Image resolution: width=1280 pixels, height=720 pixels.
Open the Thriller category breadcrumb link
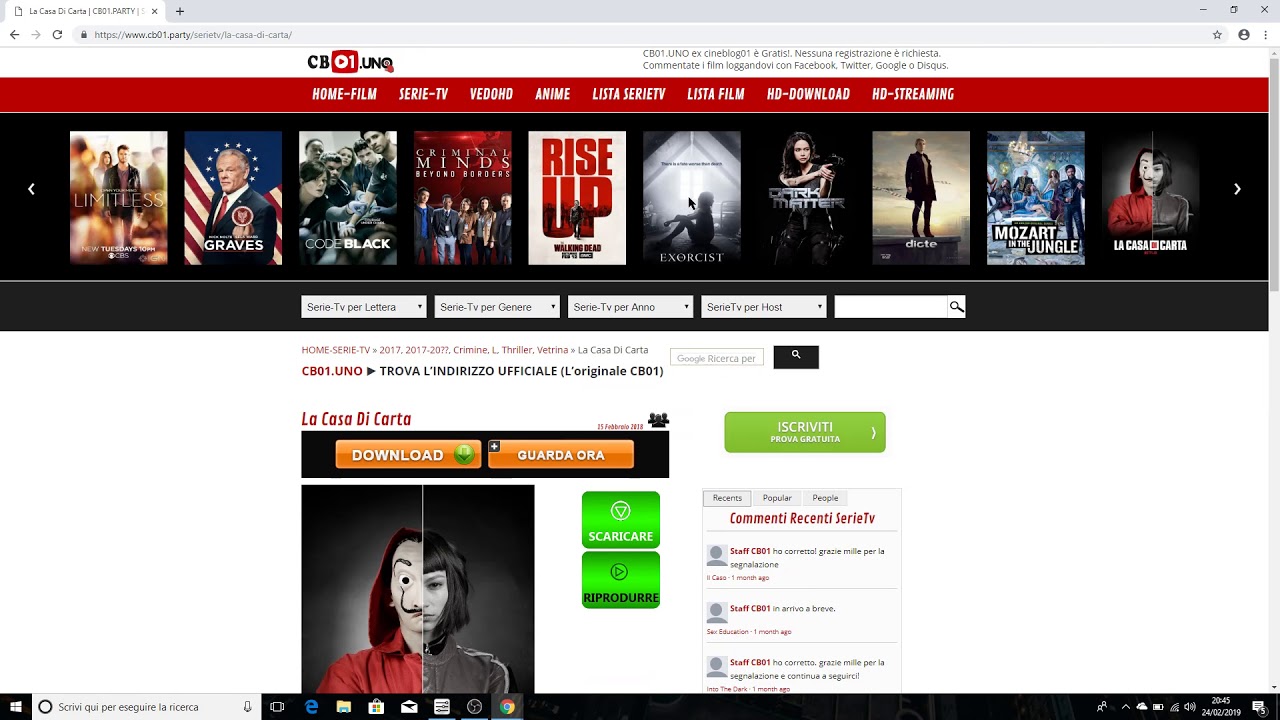(x=517, y=350)
